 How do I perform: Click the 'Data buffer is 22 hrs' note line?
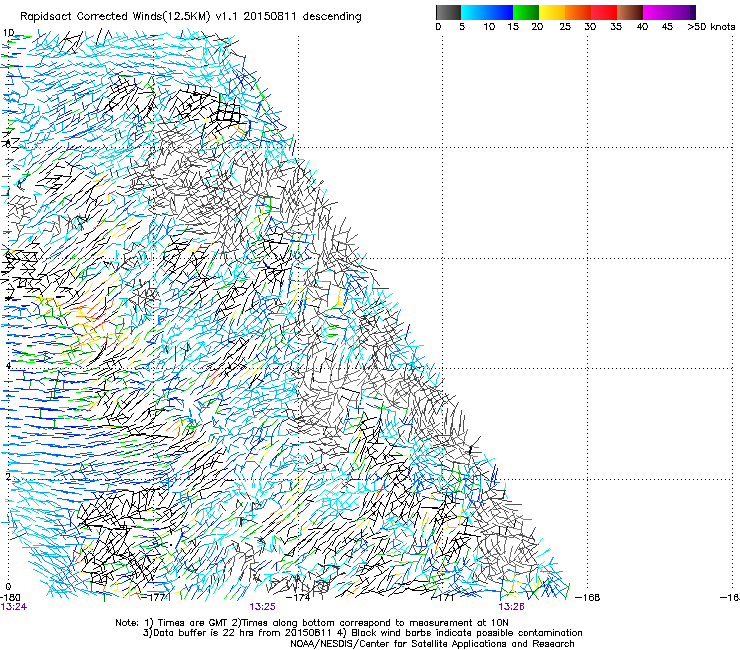coord(362,633)
